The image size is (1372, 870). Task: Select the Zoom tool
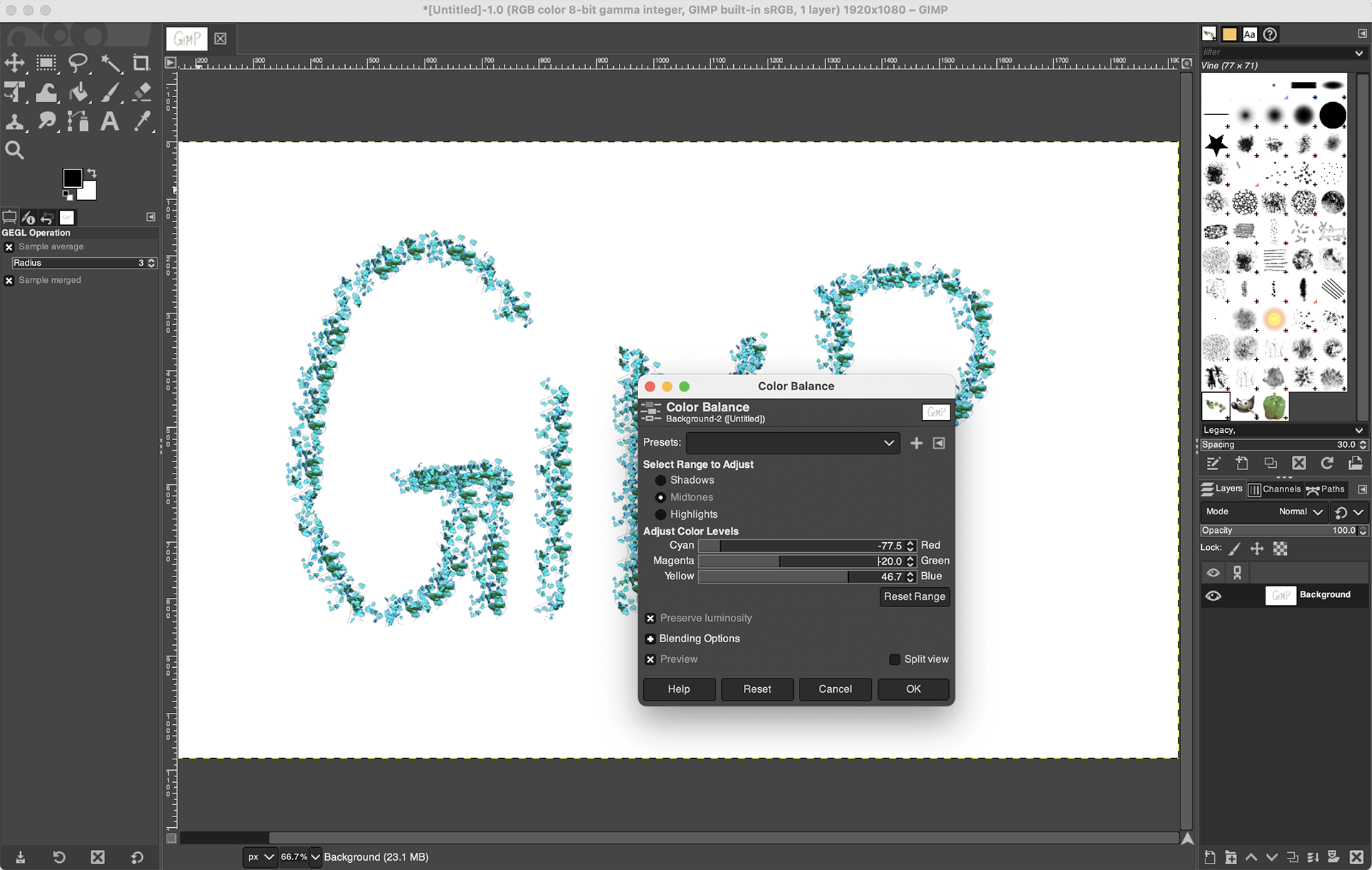[x=14, y=149]
